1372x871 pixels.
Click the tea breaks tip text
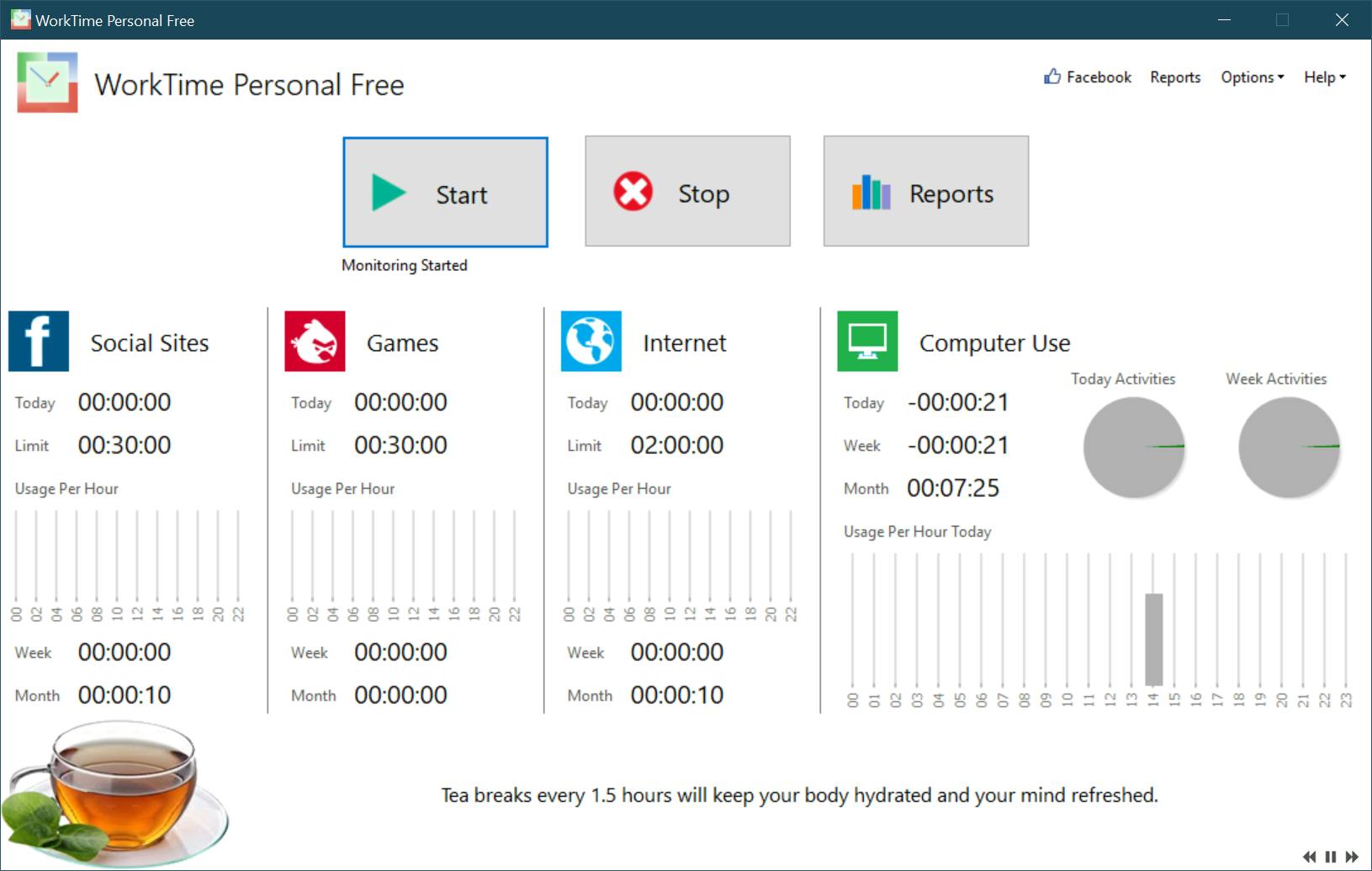click(800, 795)
